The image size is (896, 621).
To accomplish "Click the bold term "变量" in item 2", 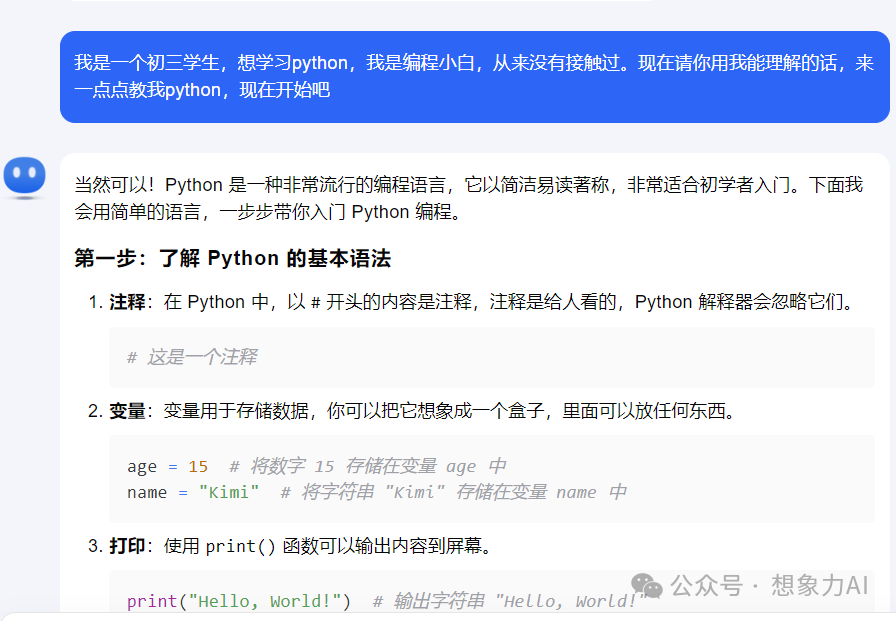I will pos(127,411).
